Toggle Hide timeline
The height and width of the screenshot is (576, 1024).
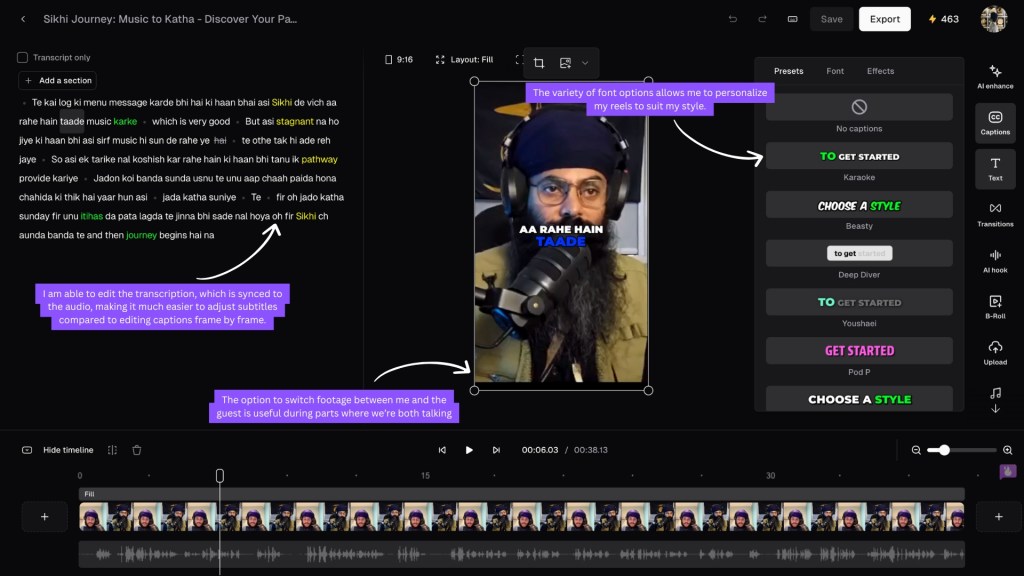click(67, 450)
